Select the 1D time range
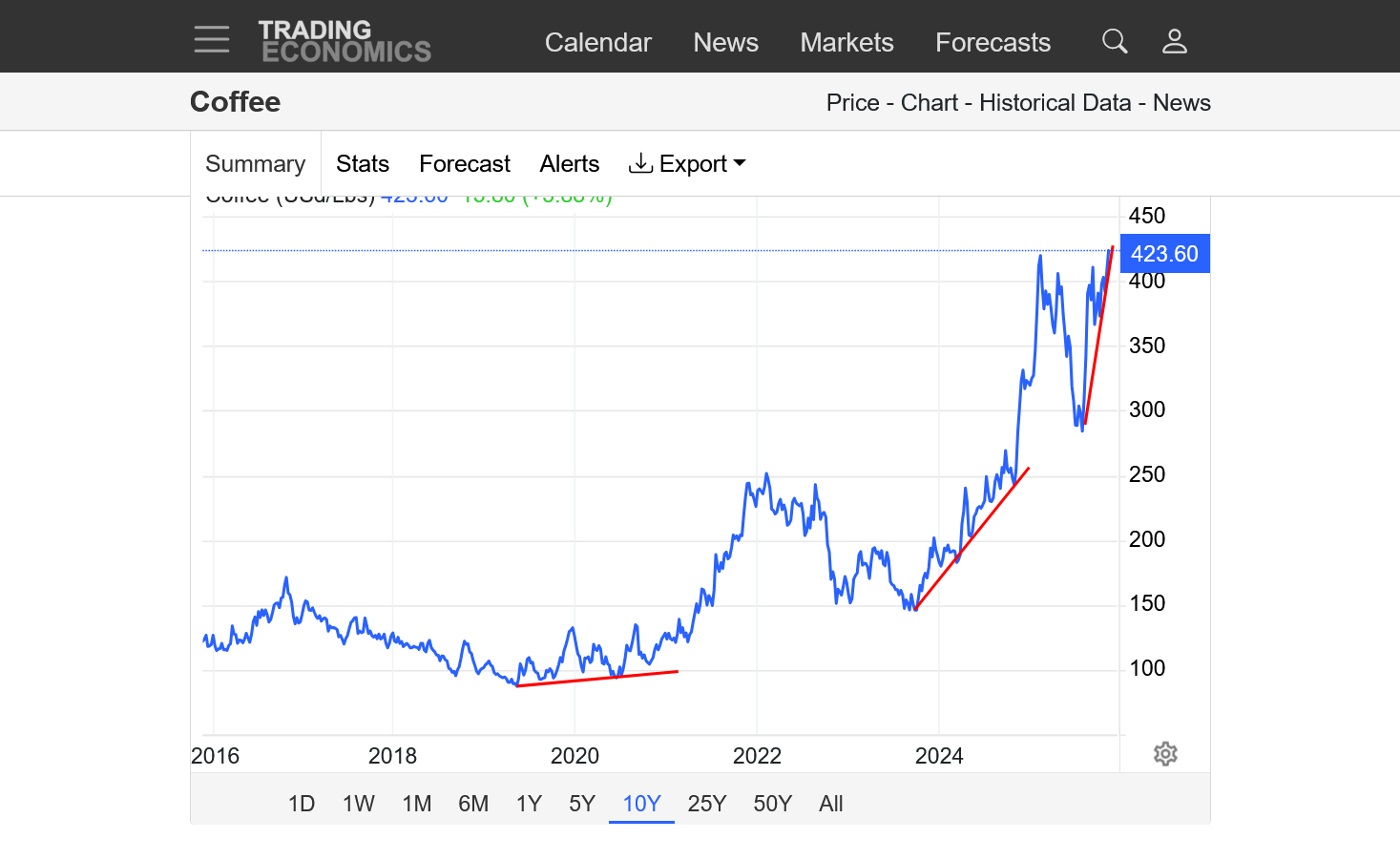This screenshot has height=860, width=1400. click(x=302, y=804)
